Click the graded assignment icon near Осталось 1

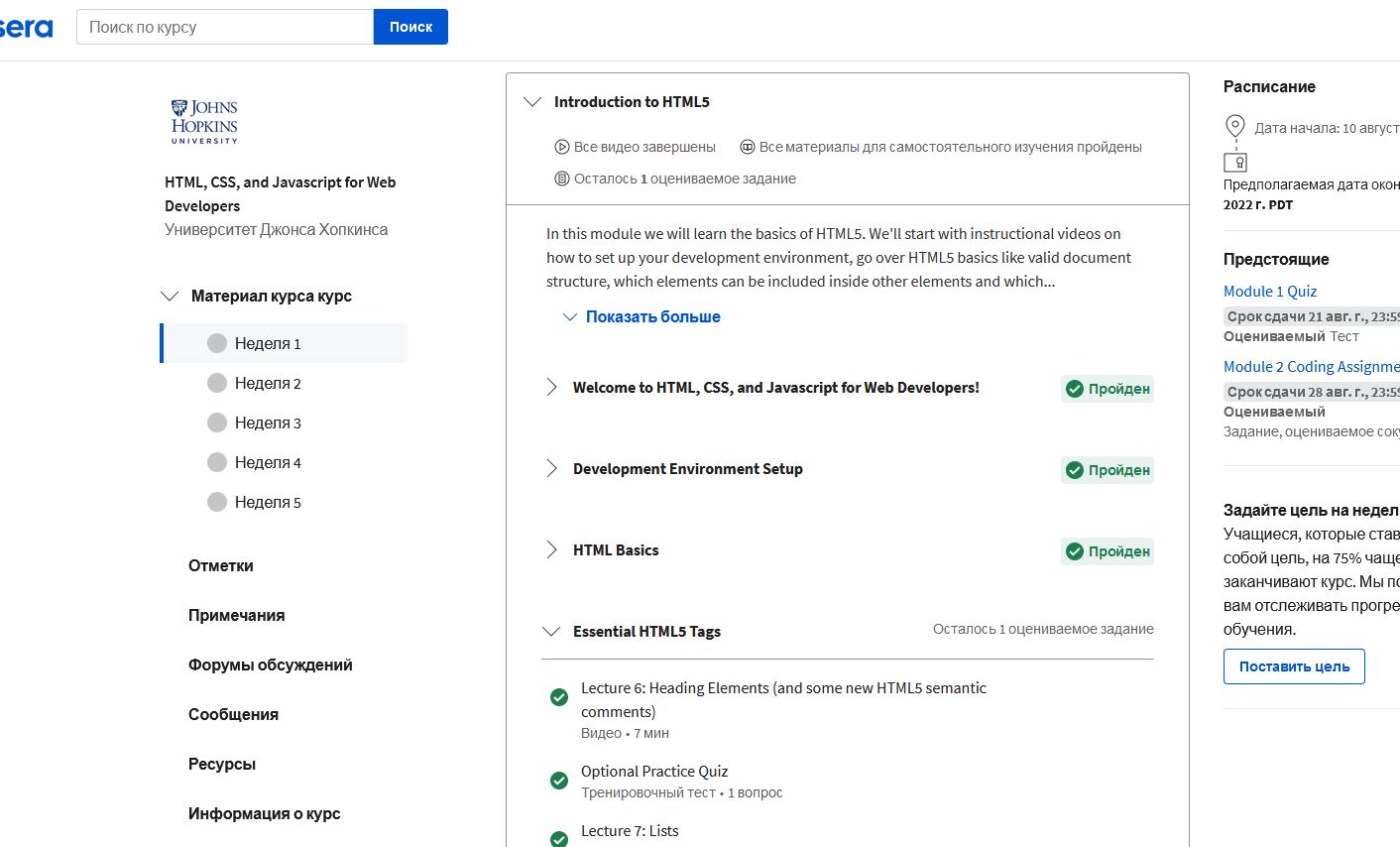(x=561, y=179)
